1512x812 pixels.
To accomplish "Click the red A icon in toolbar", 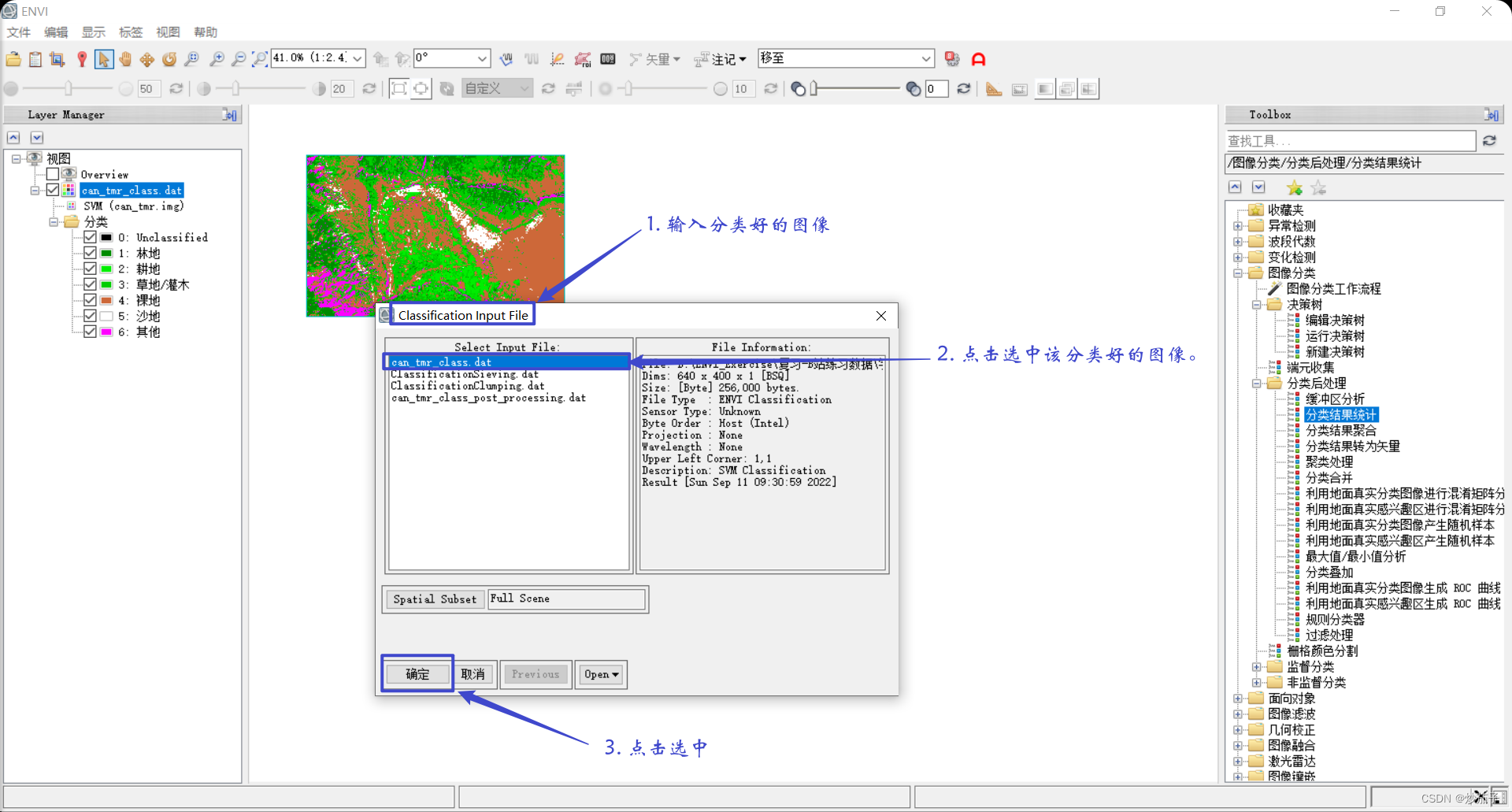I will pyautogui.click(x=978, y=59).
